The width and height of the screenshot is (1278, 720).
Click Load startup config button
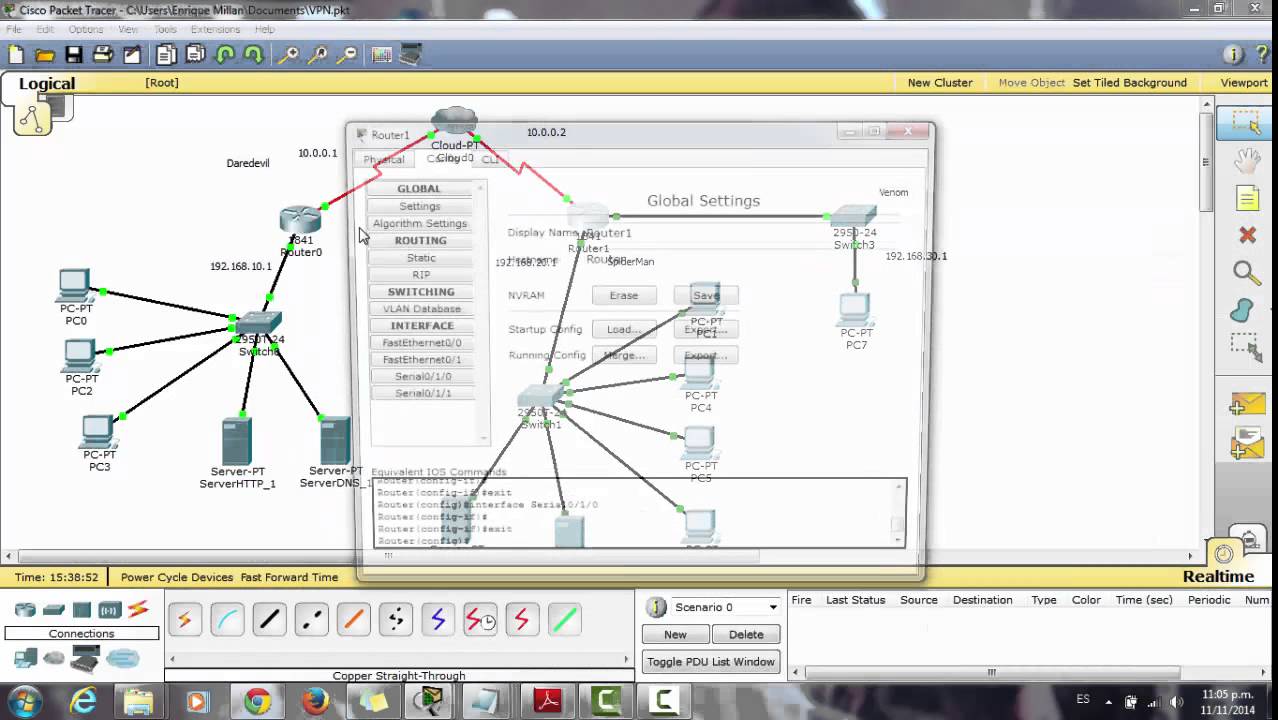[624, 329]
